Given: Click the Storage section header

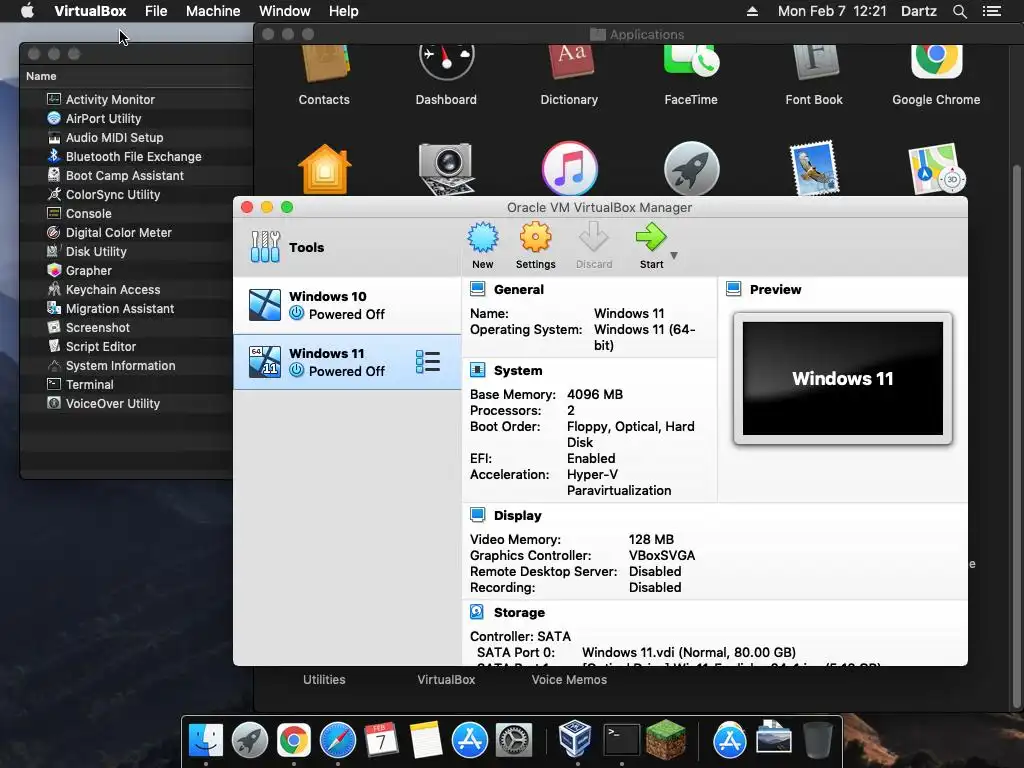Looking at the screenshot, I should tap(519, 613).
